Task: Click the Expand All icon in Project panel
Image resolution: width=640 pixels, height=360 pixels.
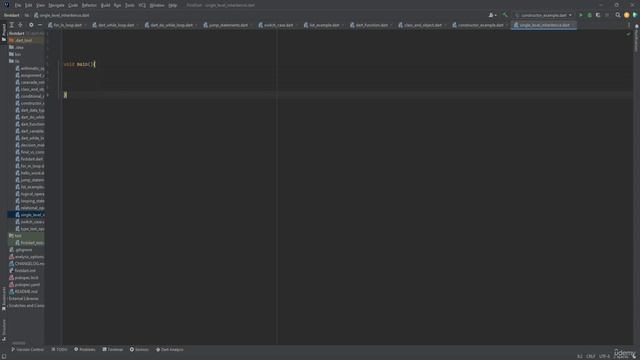Action: pos(12,25)
